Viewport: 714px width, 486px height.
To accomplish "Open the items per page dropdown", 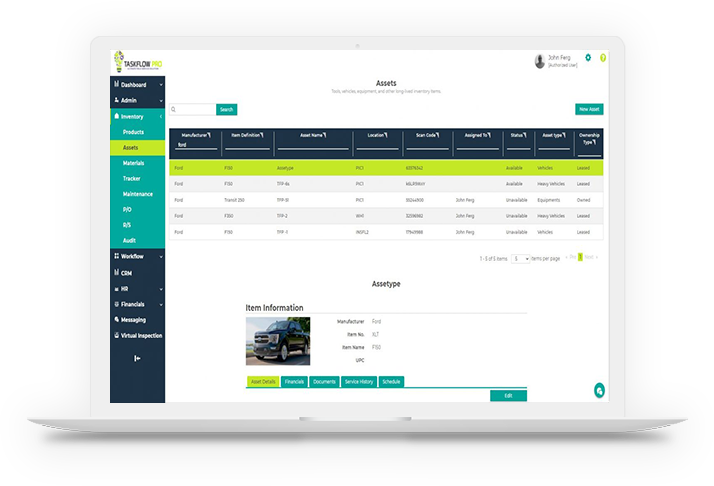I will 521,258.
